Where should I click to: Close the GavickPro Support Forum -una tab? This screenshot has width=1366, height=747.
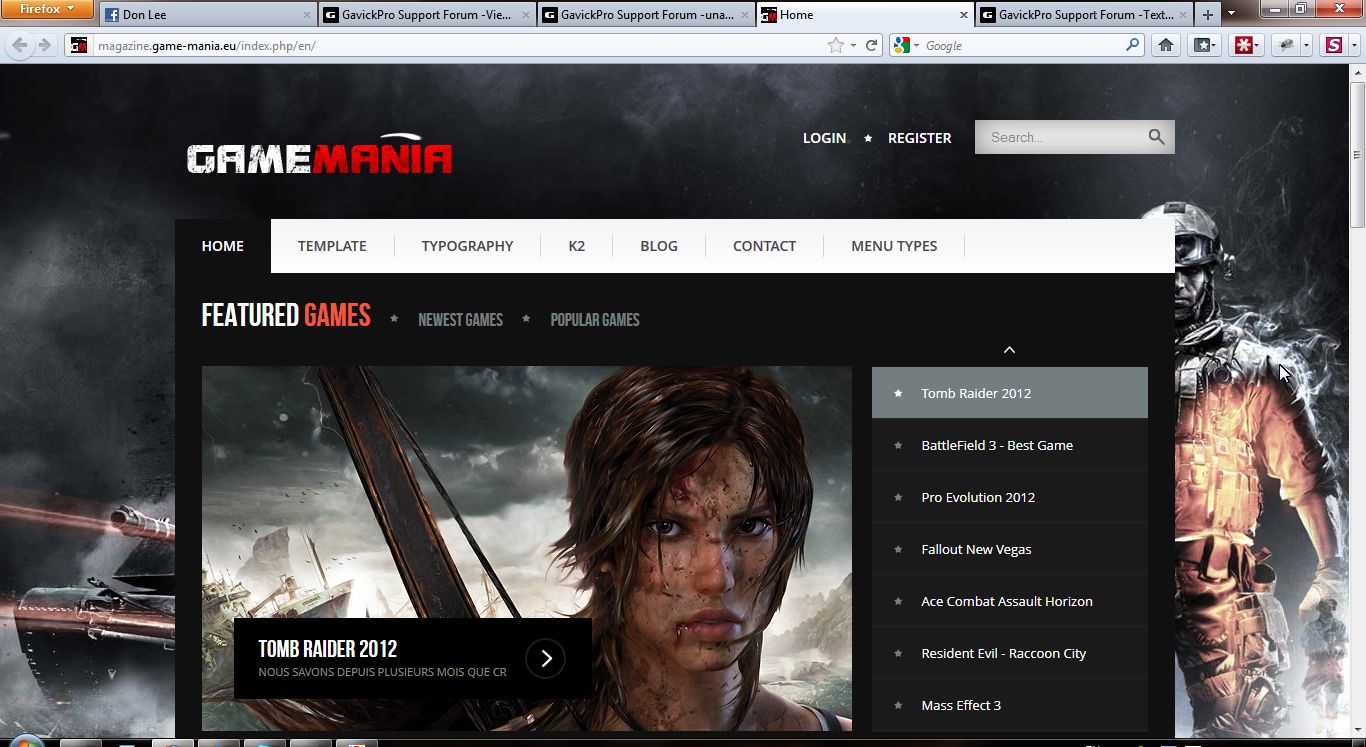745,15
